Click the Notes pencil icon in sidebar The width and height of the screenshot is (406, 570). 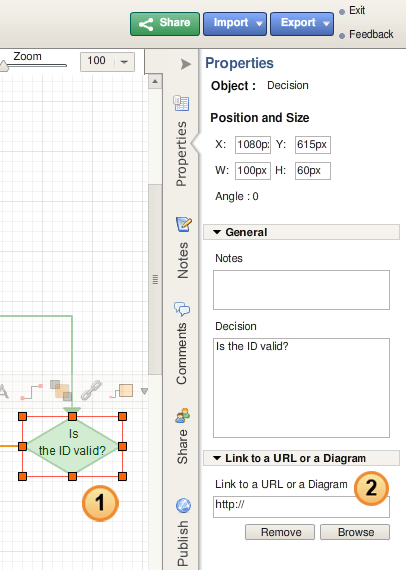(x=184, y=224)
